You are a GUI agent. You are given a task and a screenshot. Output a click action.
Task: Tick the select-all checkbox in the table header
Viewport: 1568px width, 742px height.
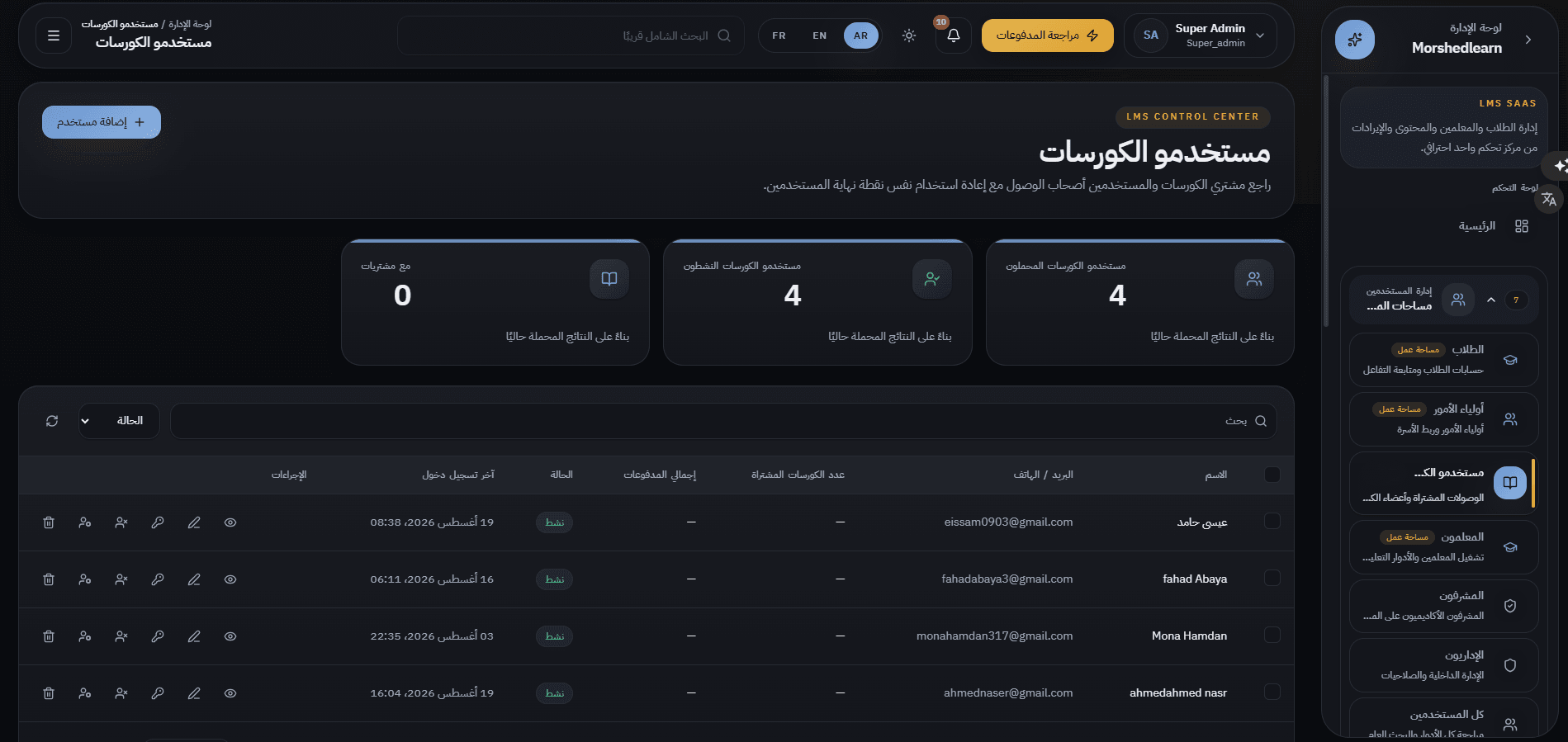click(x=1272, y=475)
